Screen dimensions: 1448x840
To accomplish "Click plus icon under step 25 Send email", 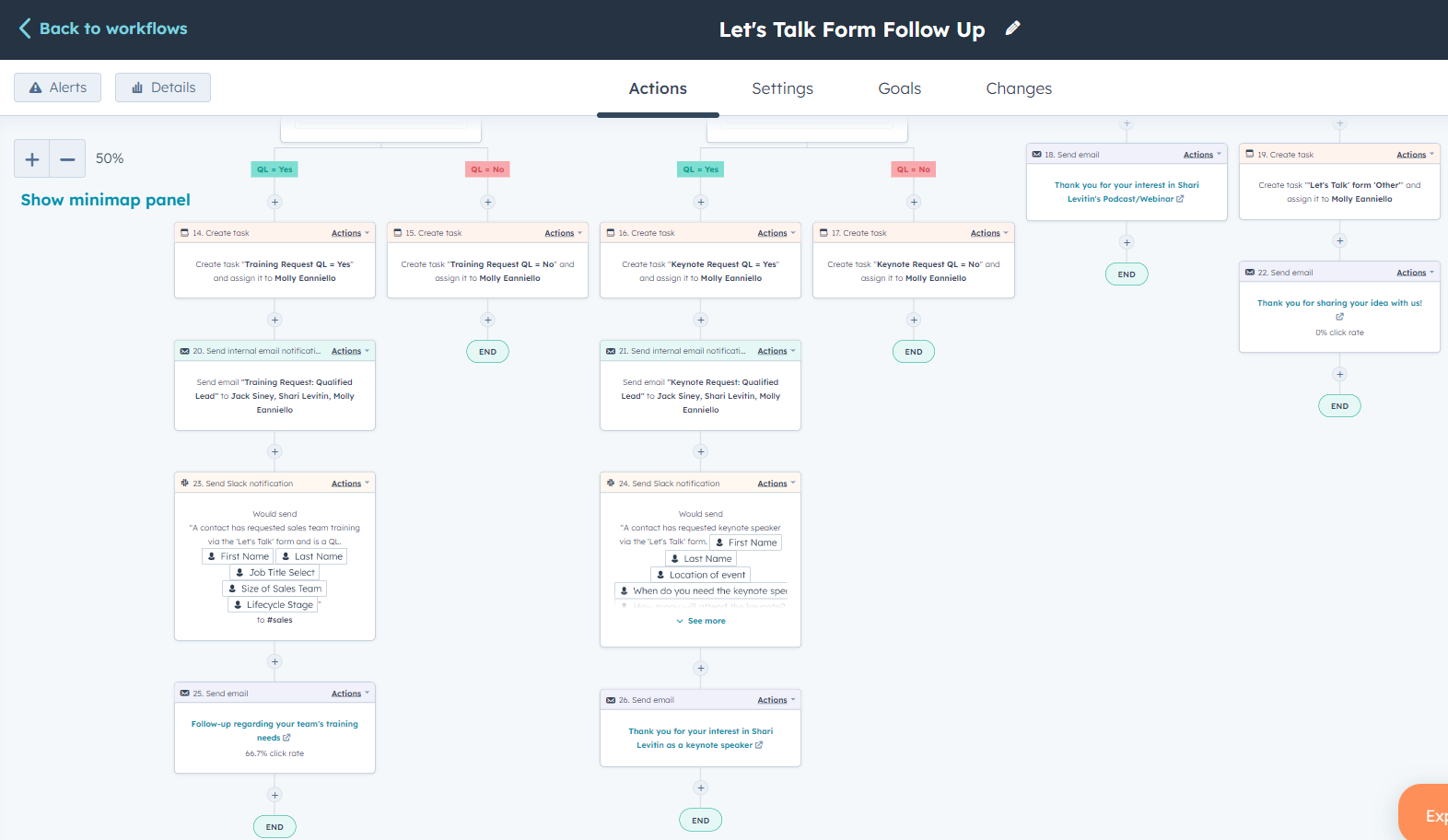I will (x=274, y=795).
